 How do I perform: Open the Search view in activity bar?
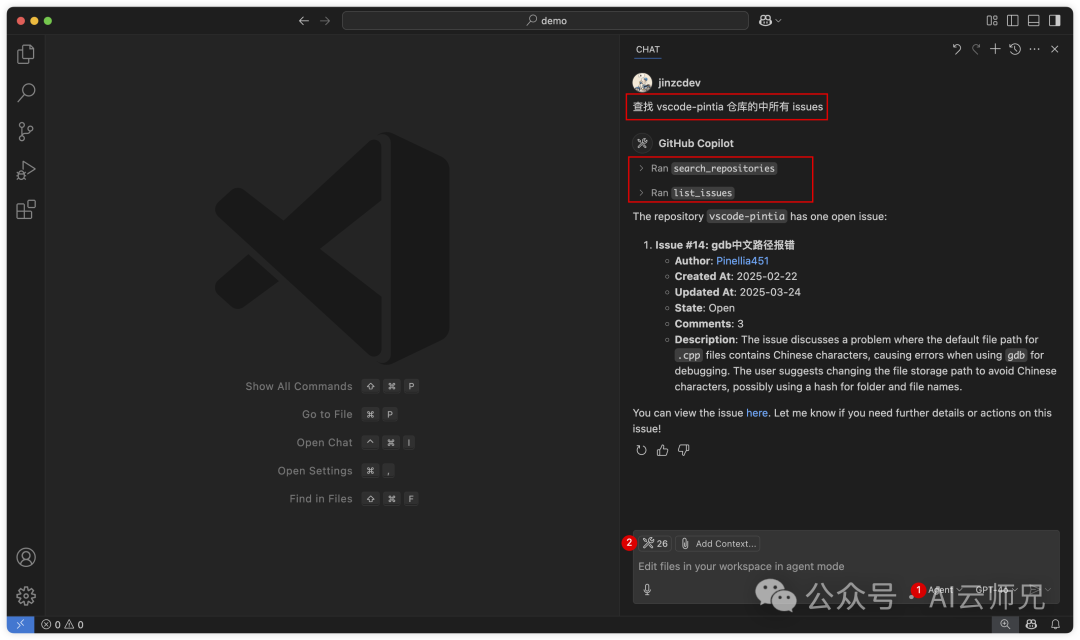pyautogui.click(x=26, y=92)
